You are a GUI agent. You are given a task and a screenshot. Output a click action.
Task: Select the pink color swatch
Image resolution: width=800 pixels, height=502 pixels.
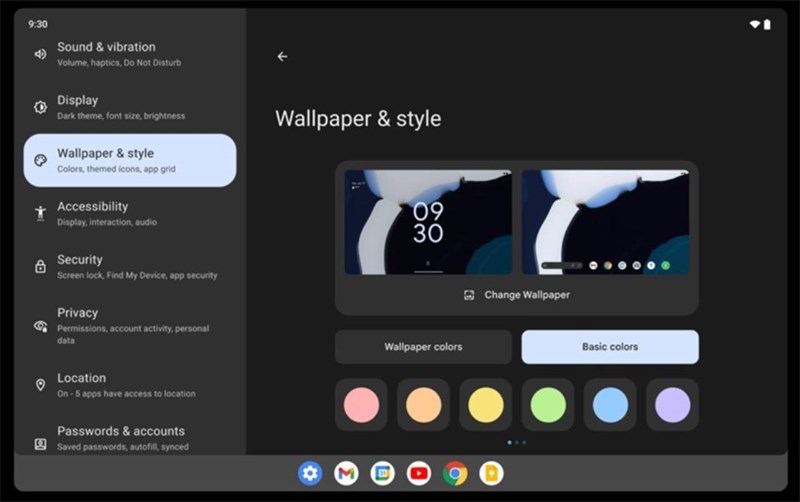[x=361, y=405]
